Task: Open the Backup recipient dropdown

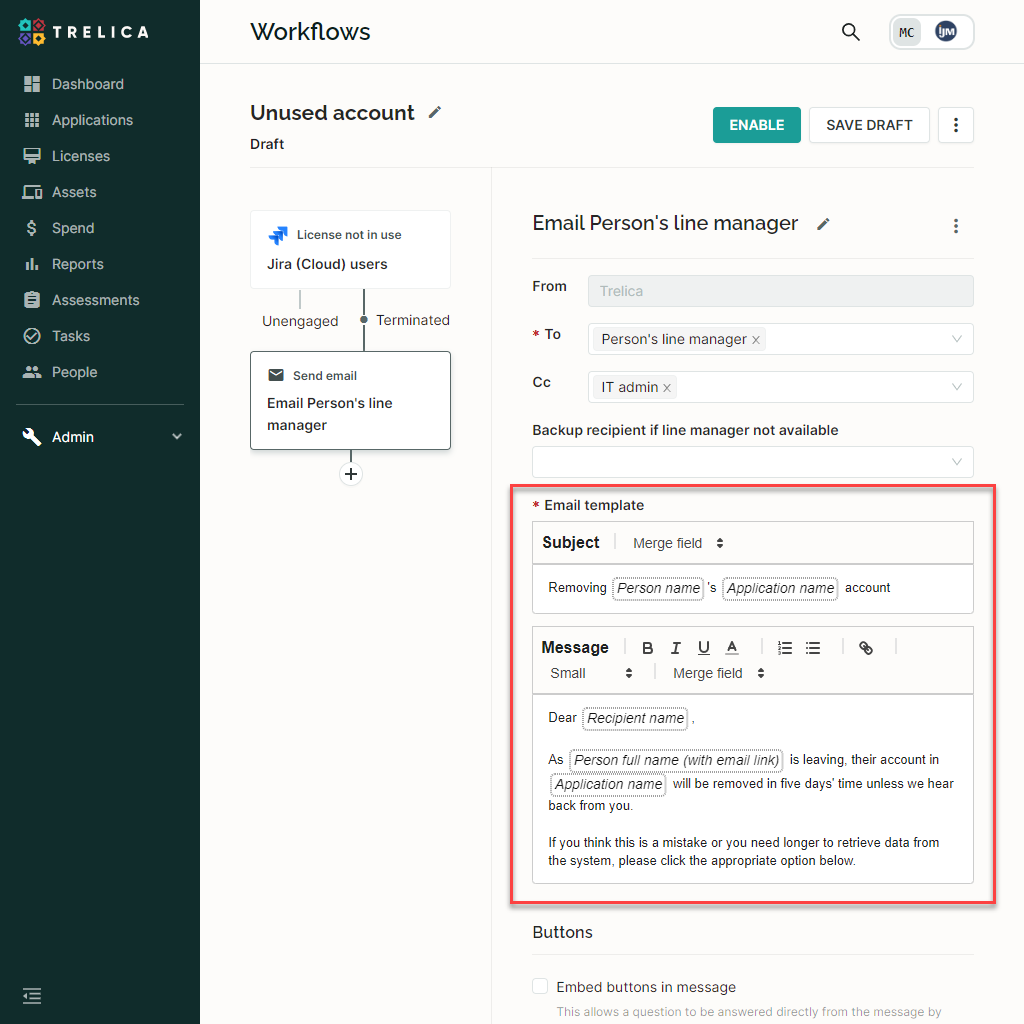Action: pos(752,462)
